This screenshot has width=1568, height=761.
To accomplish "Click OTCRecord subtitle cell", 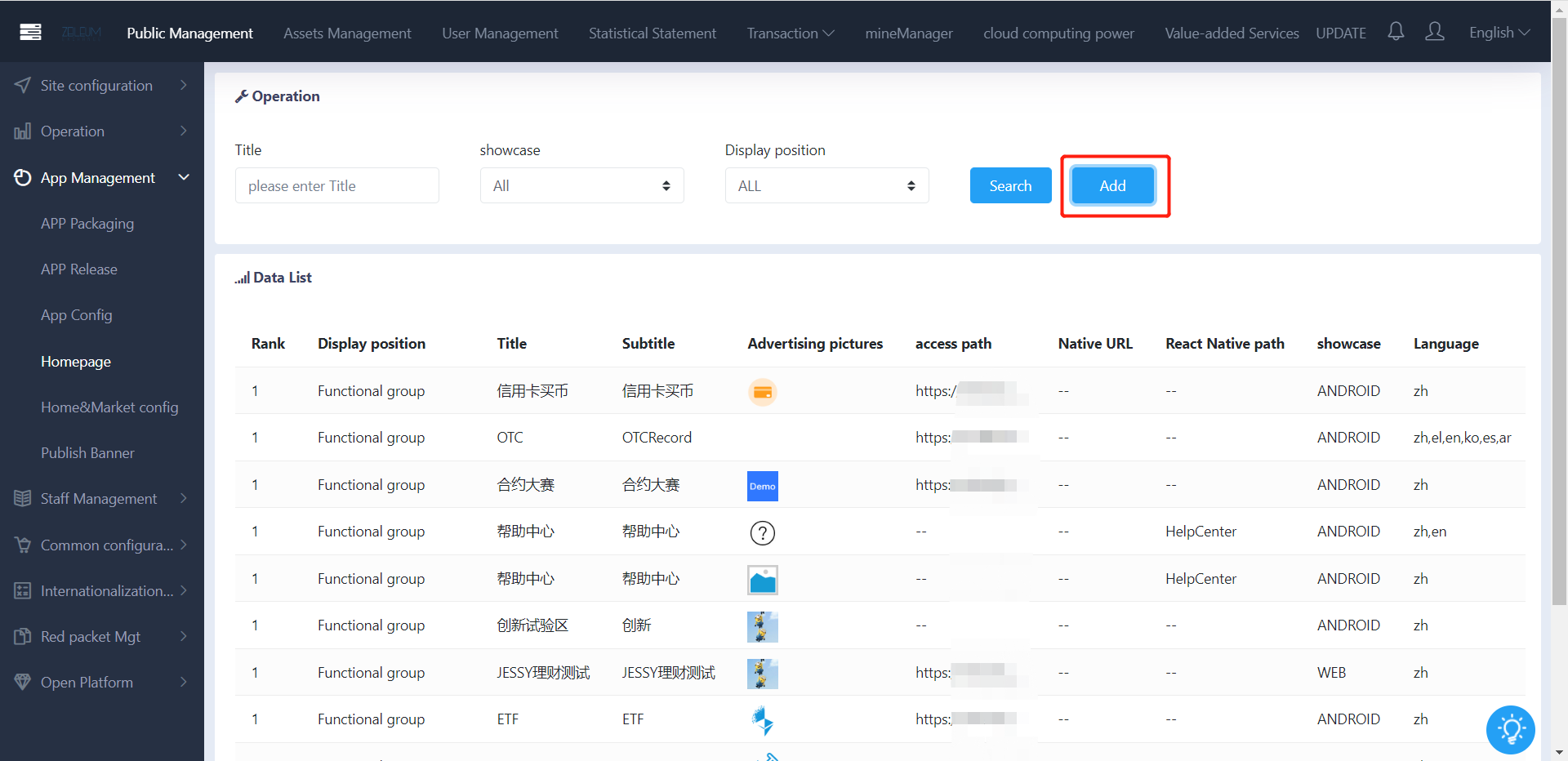I will 657,438.
